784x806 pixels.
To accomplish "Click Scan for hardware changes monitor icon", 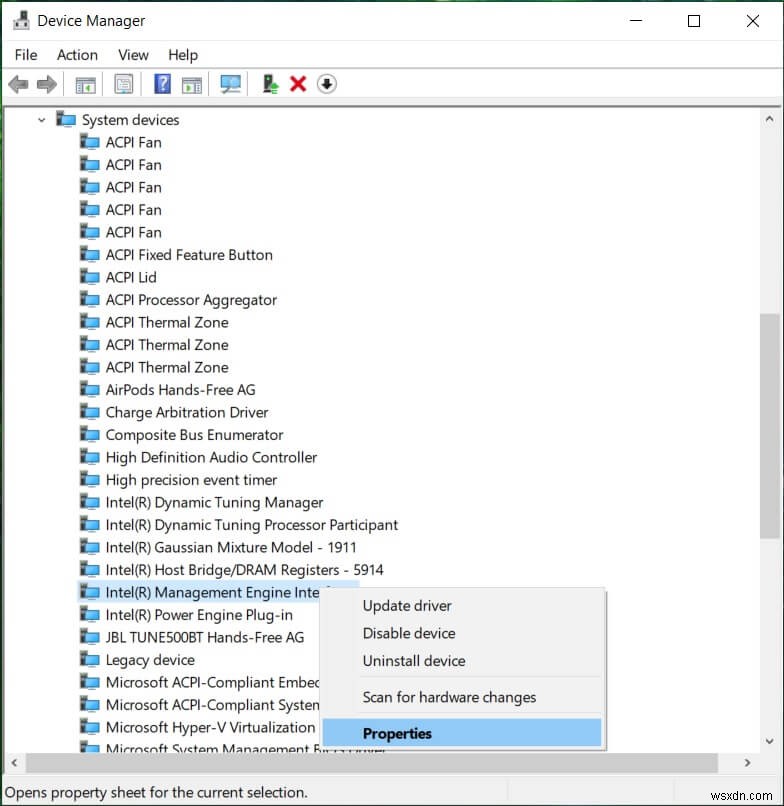I will pos(231,84).
